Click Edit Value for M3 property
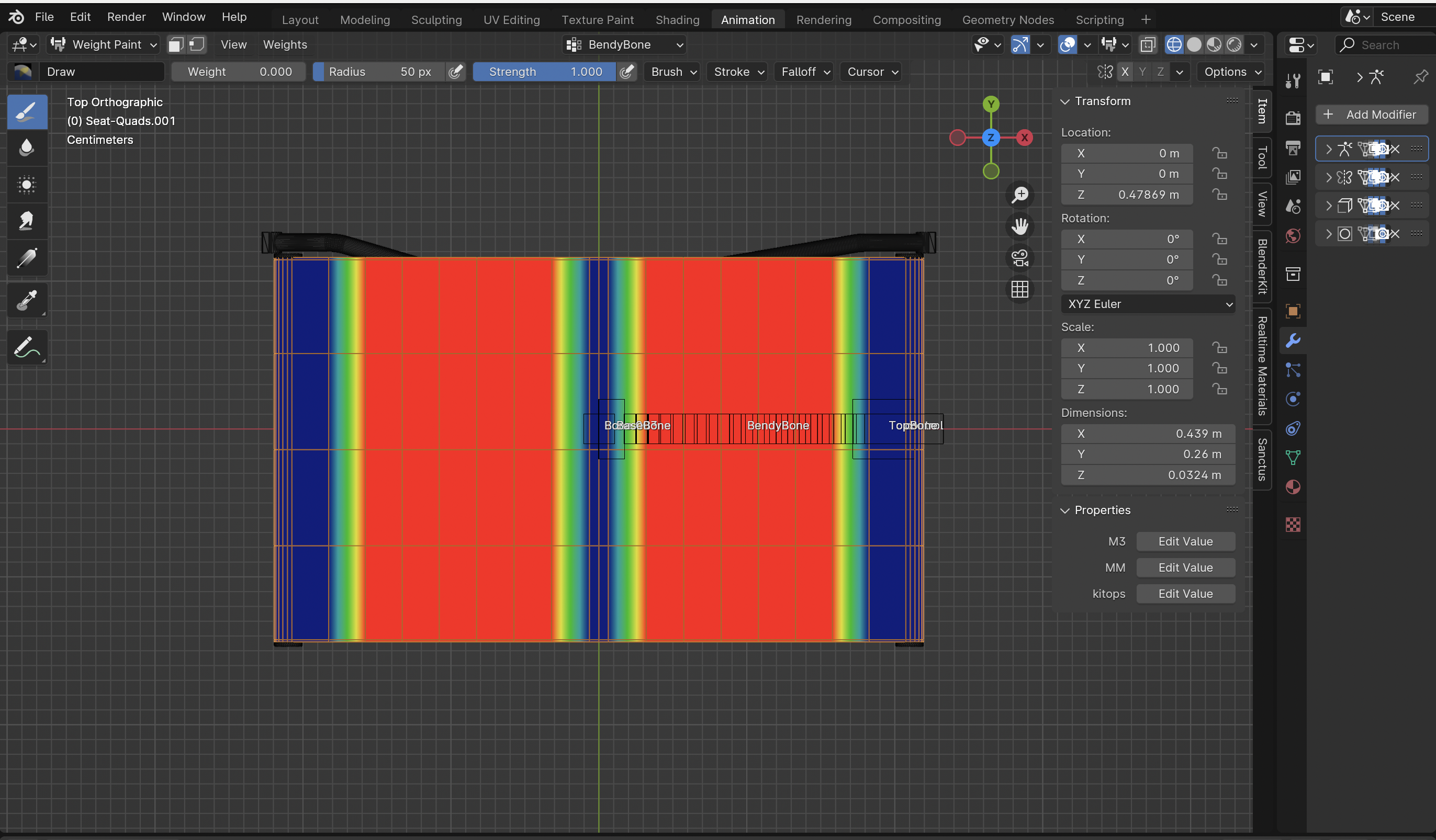1436x840 pixels. [1185, 541]
